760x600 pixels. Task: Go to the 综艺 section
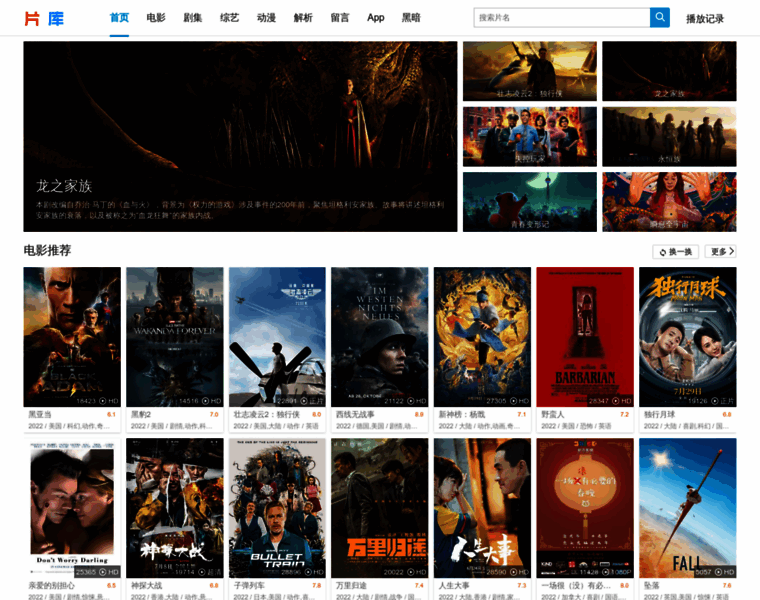click(230, 18)
